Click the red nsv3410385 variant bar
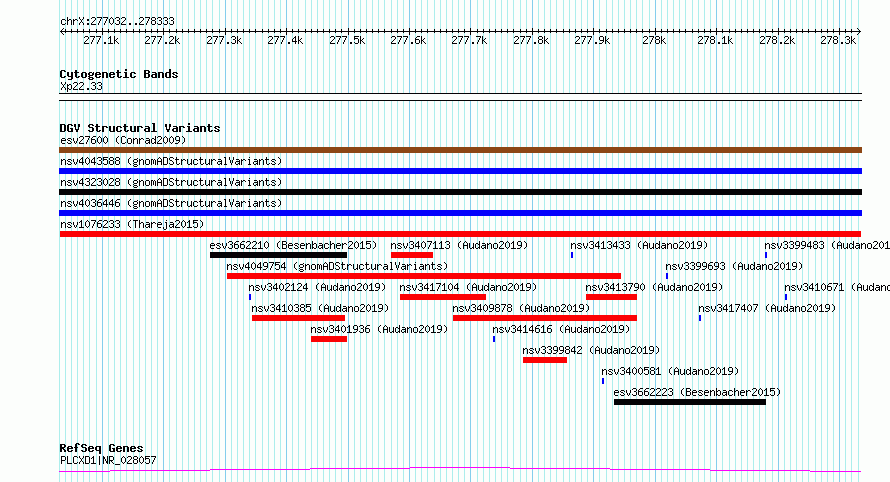 (299, 318)
